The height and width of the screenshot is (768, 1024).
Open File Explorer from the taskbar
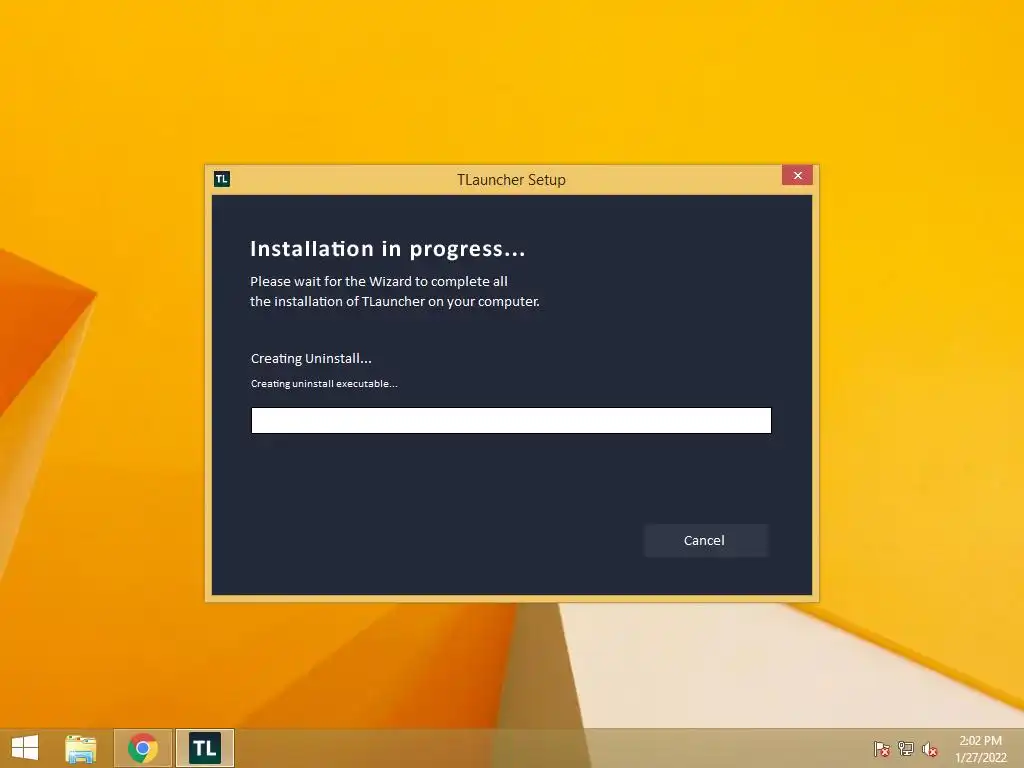tap(81, 748)
